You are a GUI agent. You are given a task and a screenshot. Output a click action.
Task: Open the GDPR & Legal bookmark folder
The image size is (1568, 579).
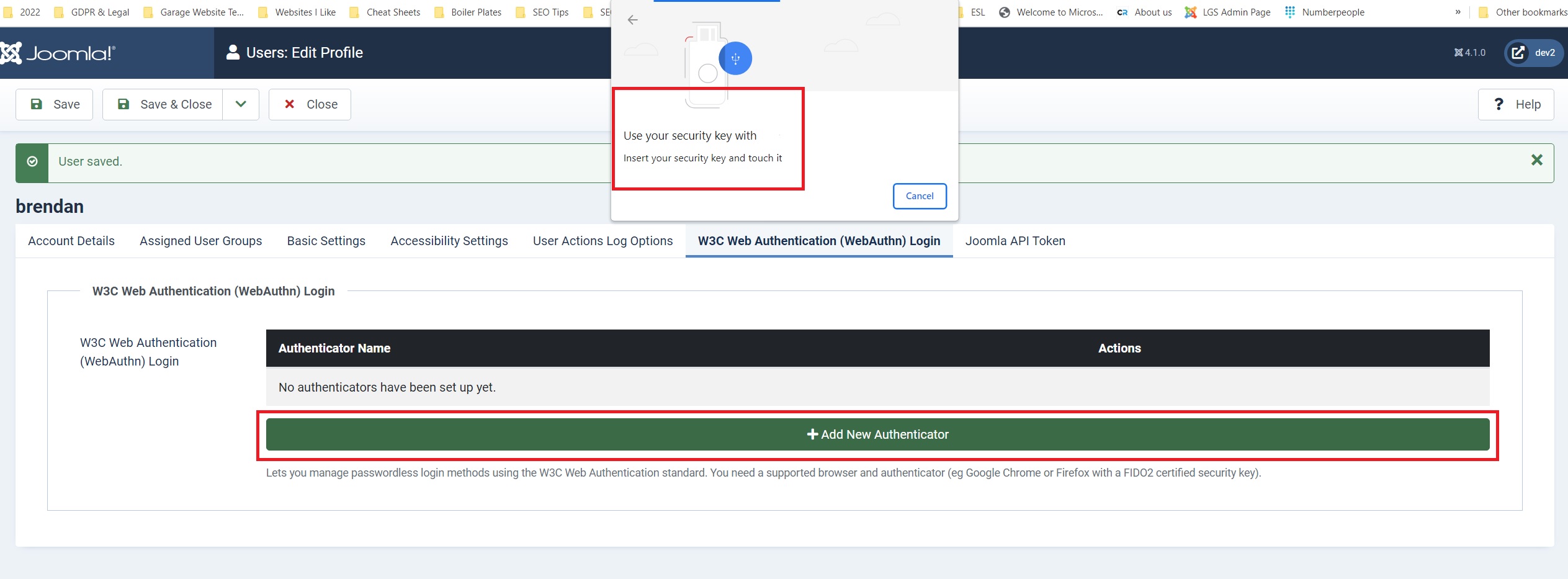(x=92, y=12)
